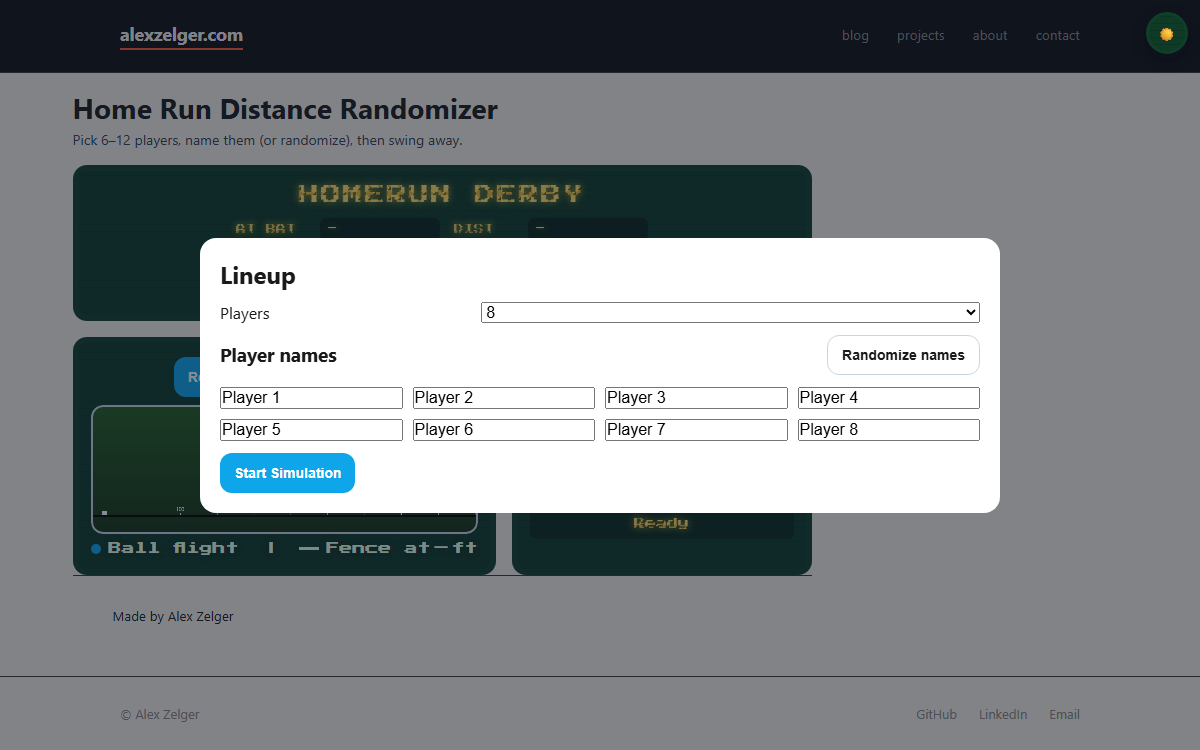Open the blog nav link

855,35
